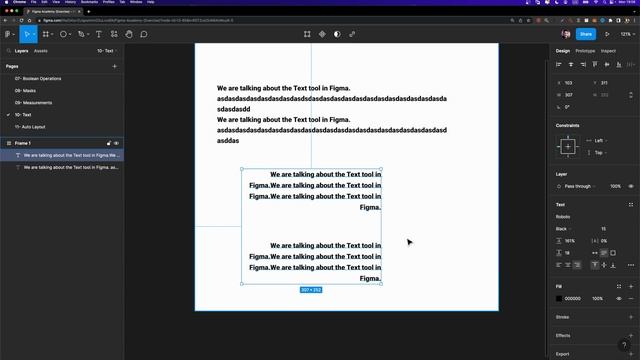Select the Comment tool
640x360 pixels.
144,34
